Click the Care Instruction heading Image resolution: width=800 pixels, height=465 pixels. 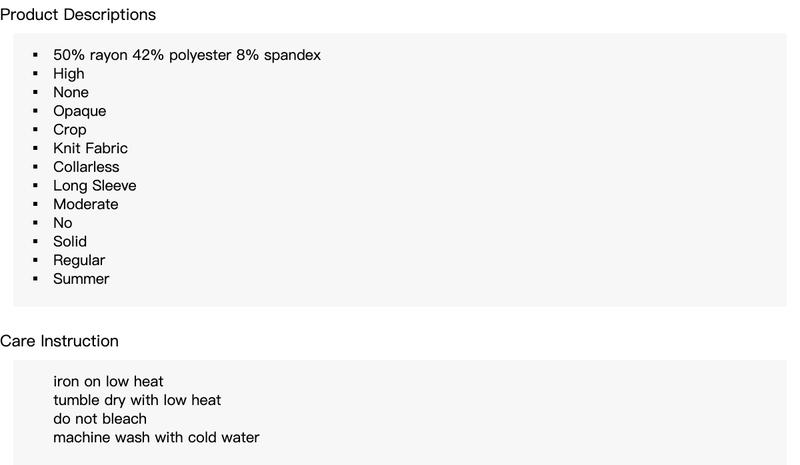(59, 341)
